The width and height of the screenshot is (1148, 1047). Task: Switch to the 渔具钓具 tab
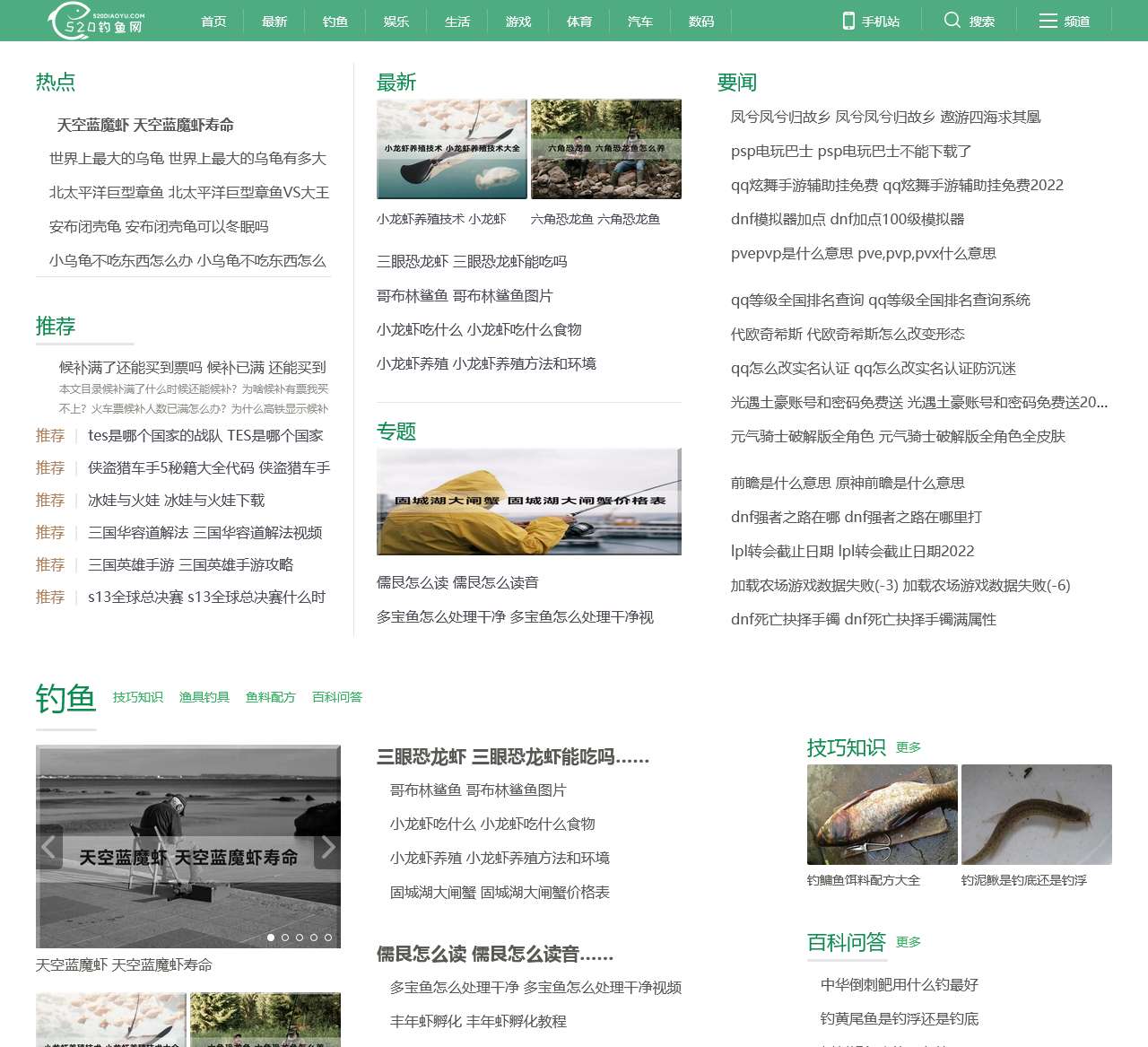coord(204,696)
